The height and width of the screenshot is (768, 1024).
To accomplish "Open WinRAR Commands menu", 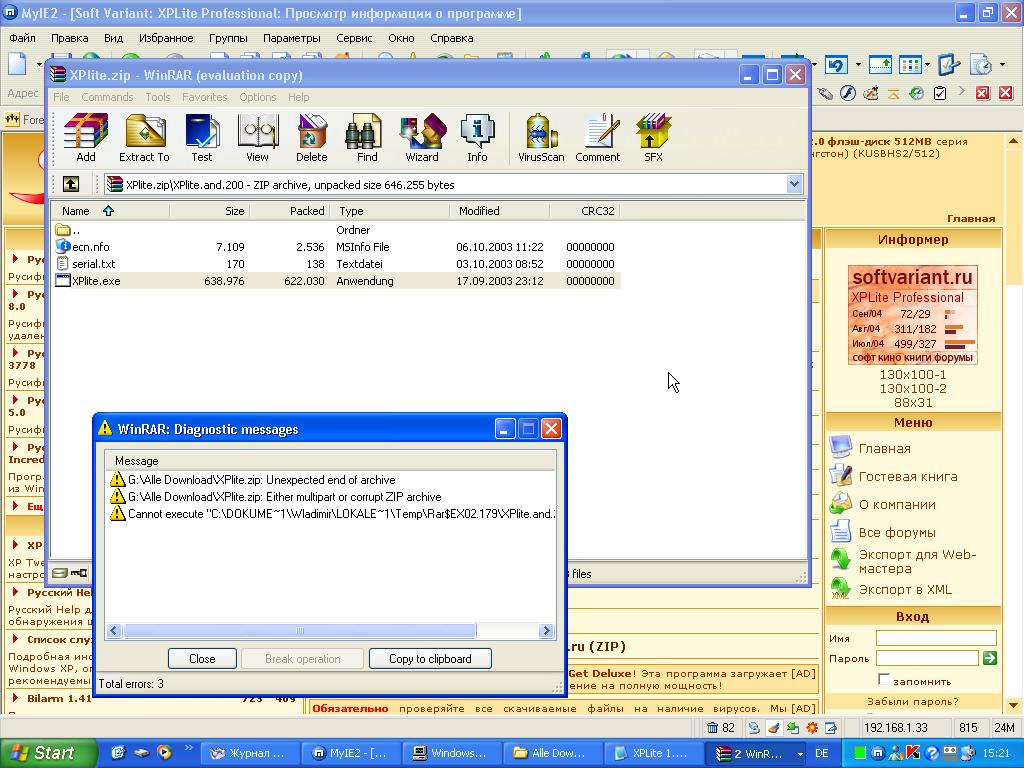I will [x=107, y=97].
